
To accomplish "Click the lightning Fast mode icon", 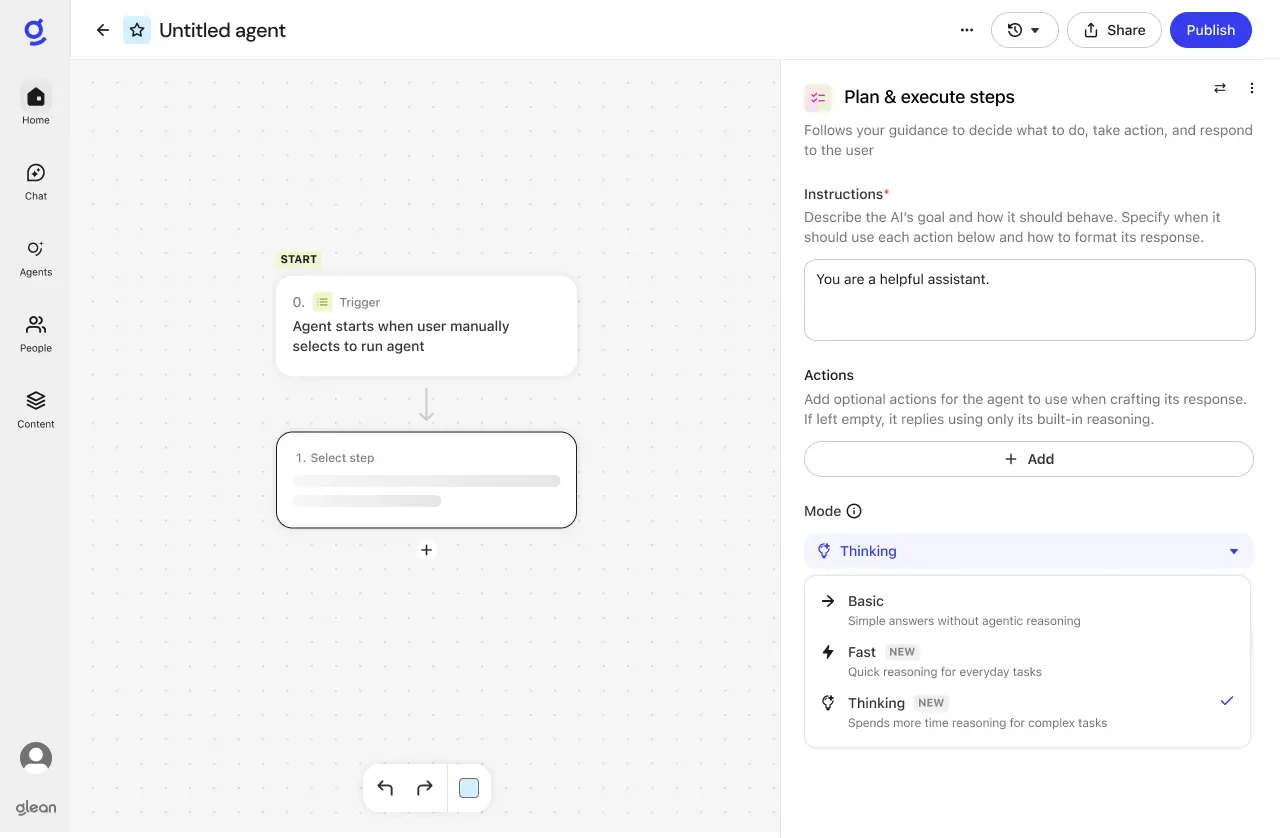I will pos(828,652).
